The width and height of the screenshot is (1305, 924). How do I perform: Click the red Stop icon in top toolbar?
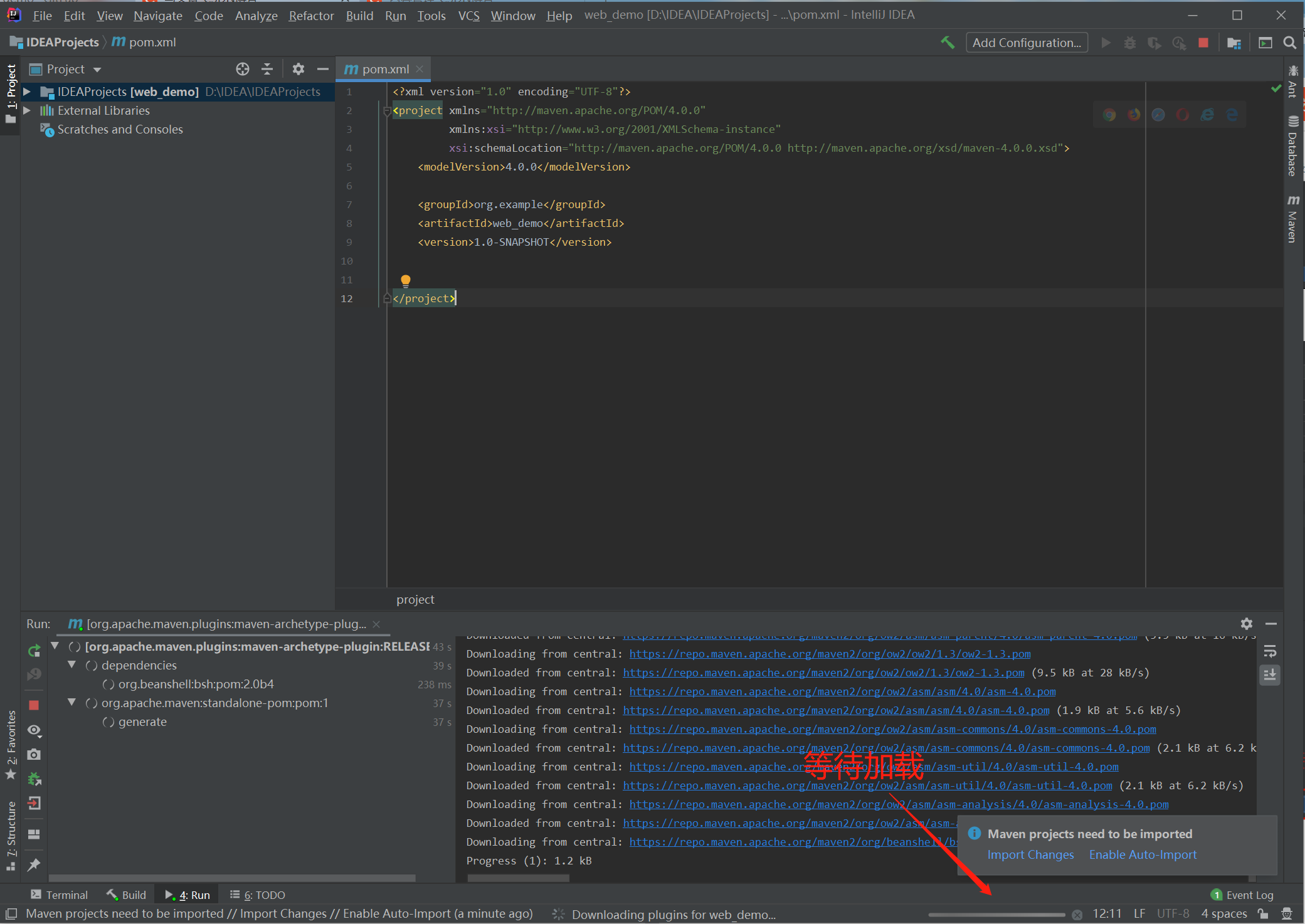coord(1203,43)
